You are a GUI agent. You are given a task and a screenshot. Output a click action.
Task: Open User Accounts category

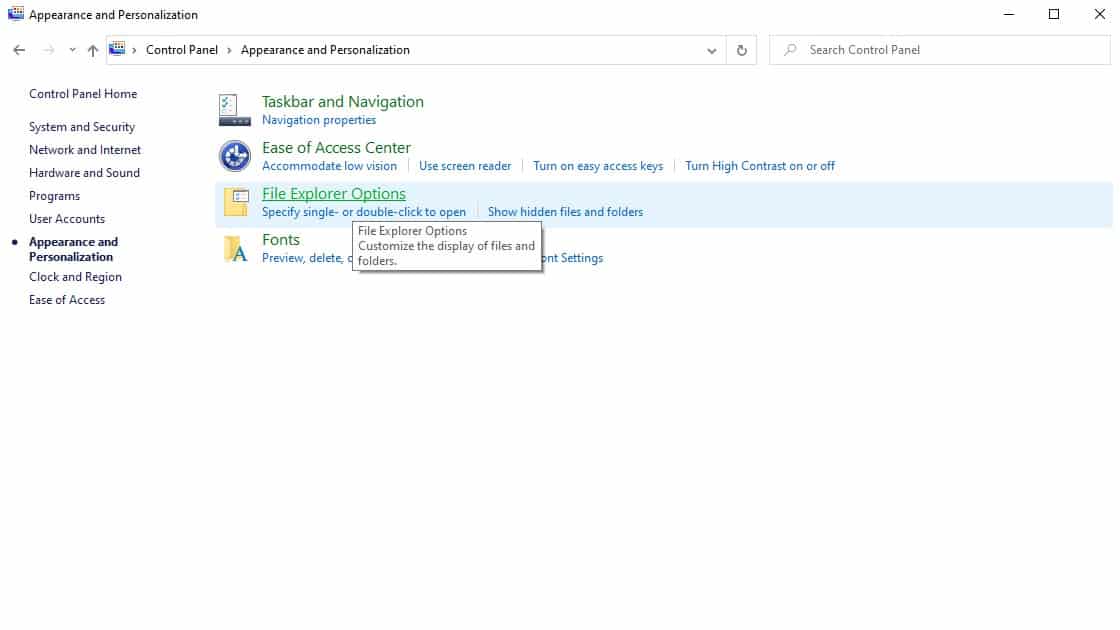[66, 219]
